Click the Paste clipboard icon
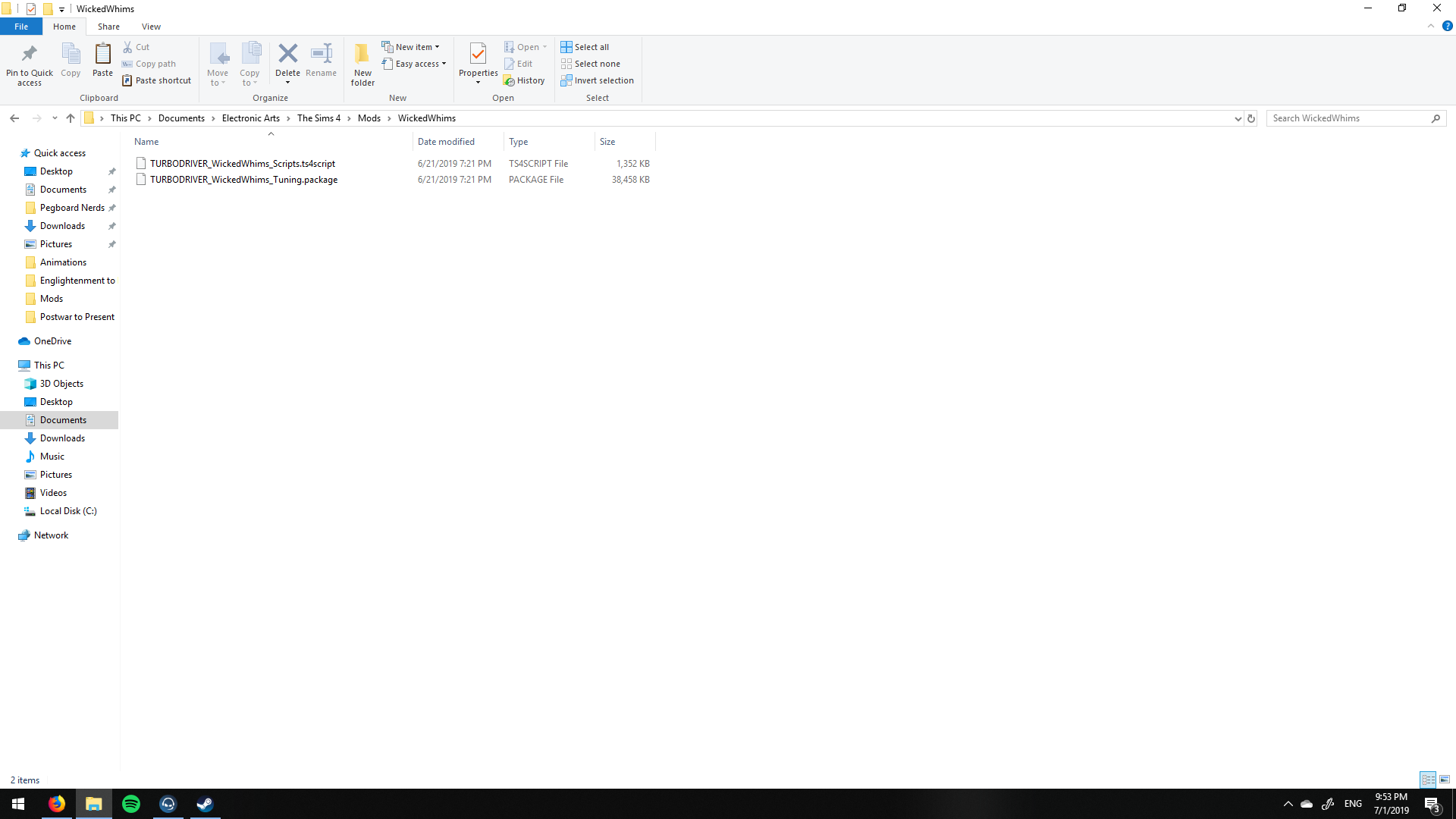1456x819 pixels. tap(102, 54)
